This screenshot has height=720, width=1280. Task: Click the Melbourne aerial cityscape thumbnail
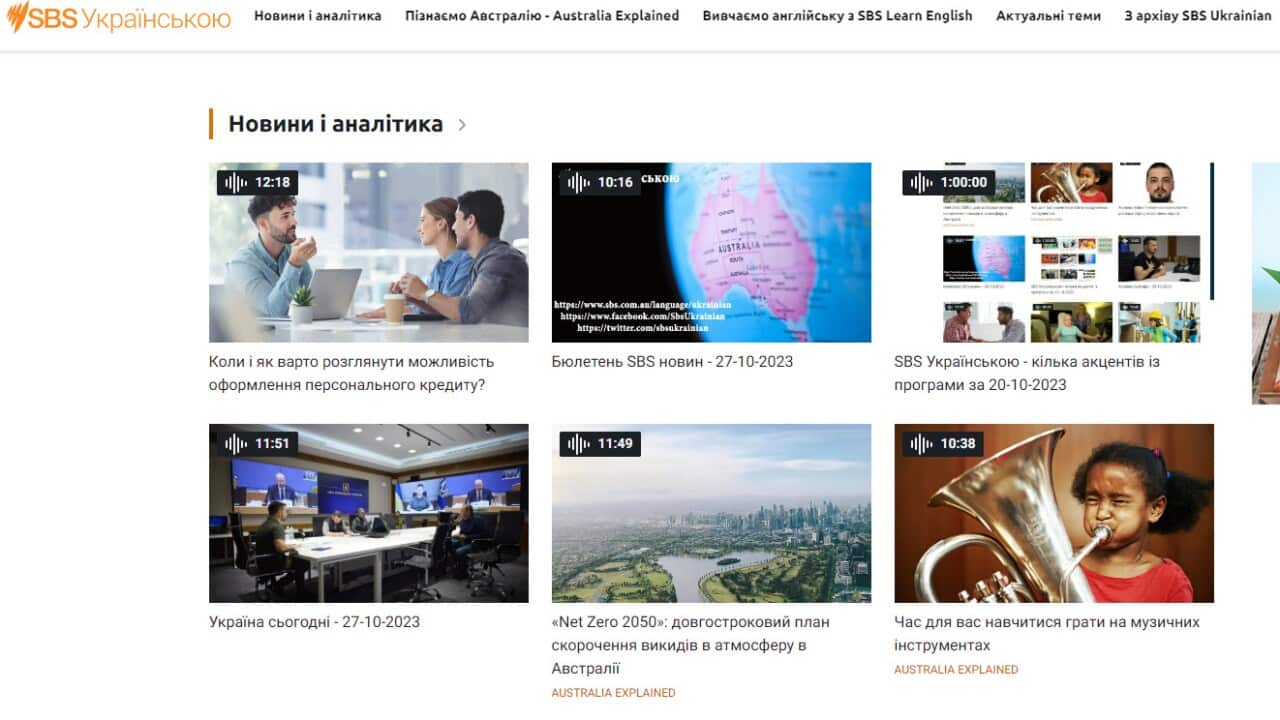711,513
